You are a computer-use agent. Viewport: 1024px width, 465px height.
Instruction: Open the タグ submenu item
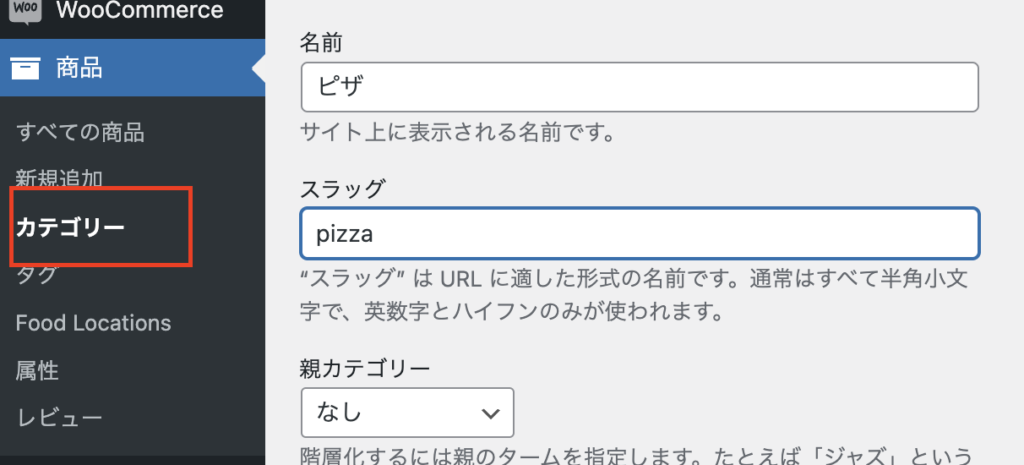[x=37, y=275]
